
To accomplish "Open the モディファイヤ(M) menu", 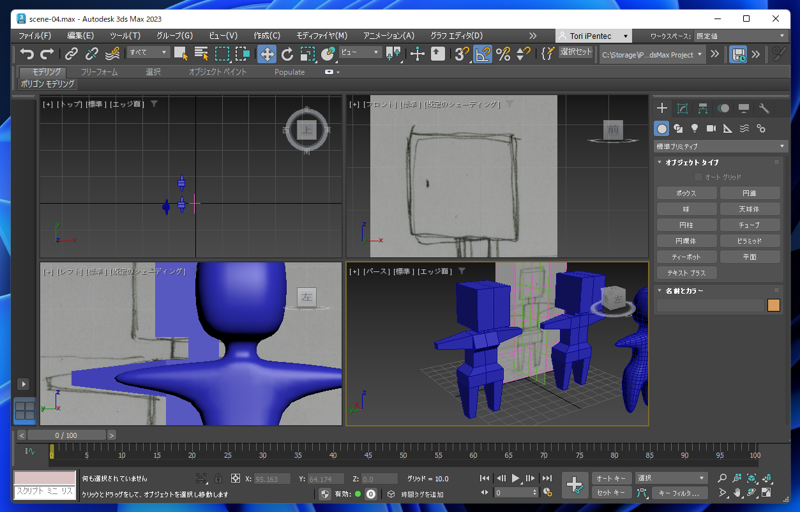I will click(x=321, y=36).
